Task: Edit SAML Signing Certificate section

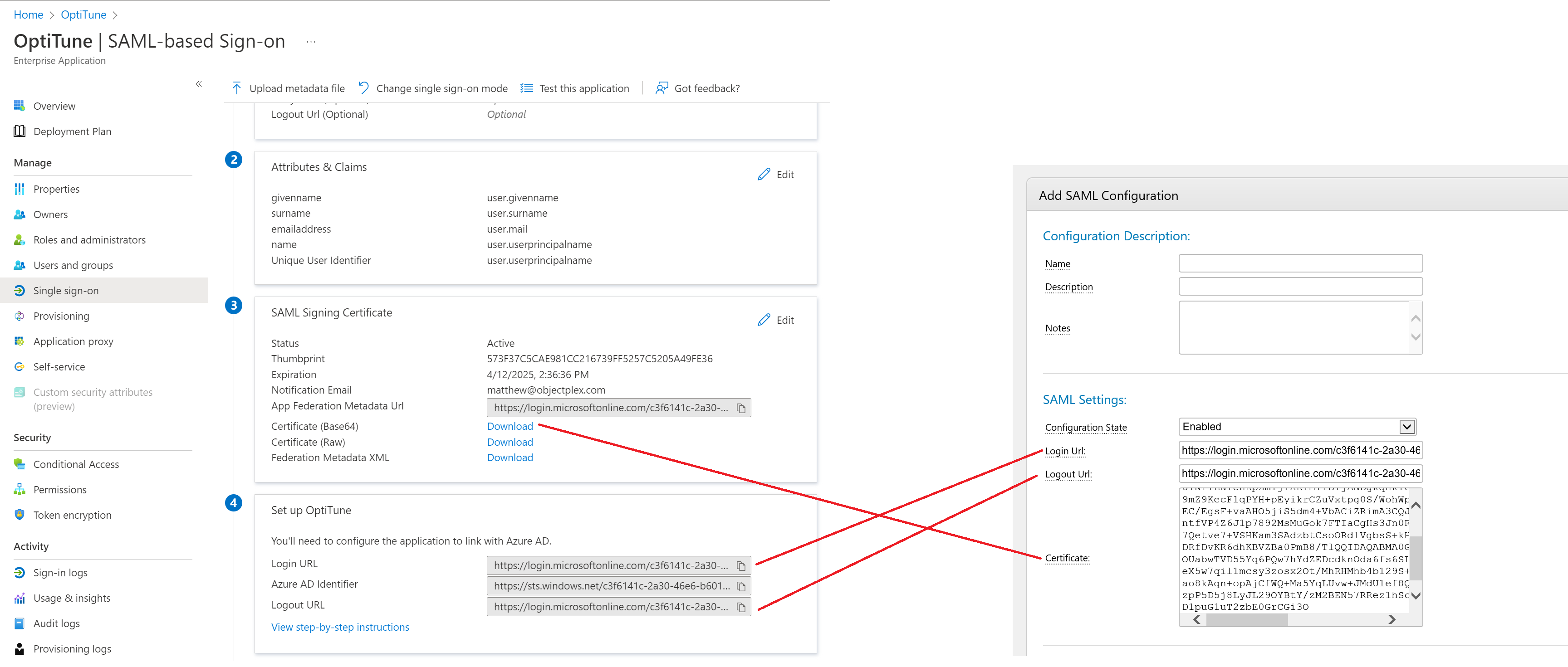Action: [x=775, y=320]
